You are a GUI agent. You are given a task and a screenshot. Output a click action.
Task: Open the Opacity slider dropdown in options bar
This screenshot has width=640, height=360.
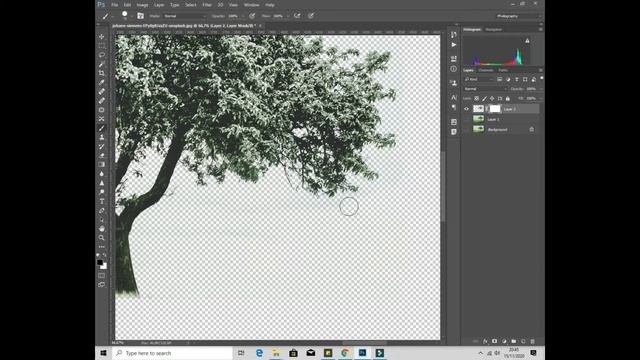(x=242, y=16)
